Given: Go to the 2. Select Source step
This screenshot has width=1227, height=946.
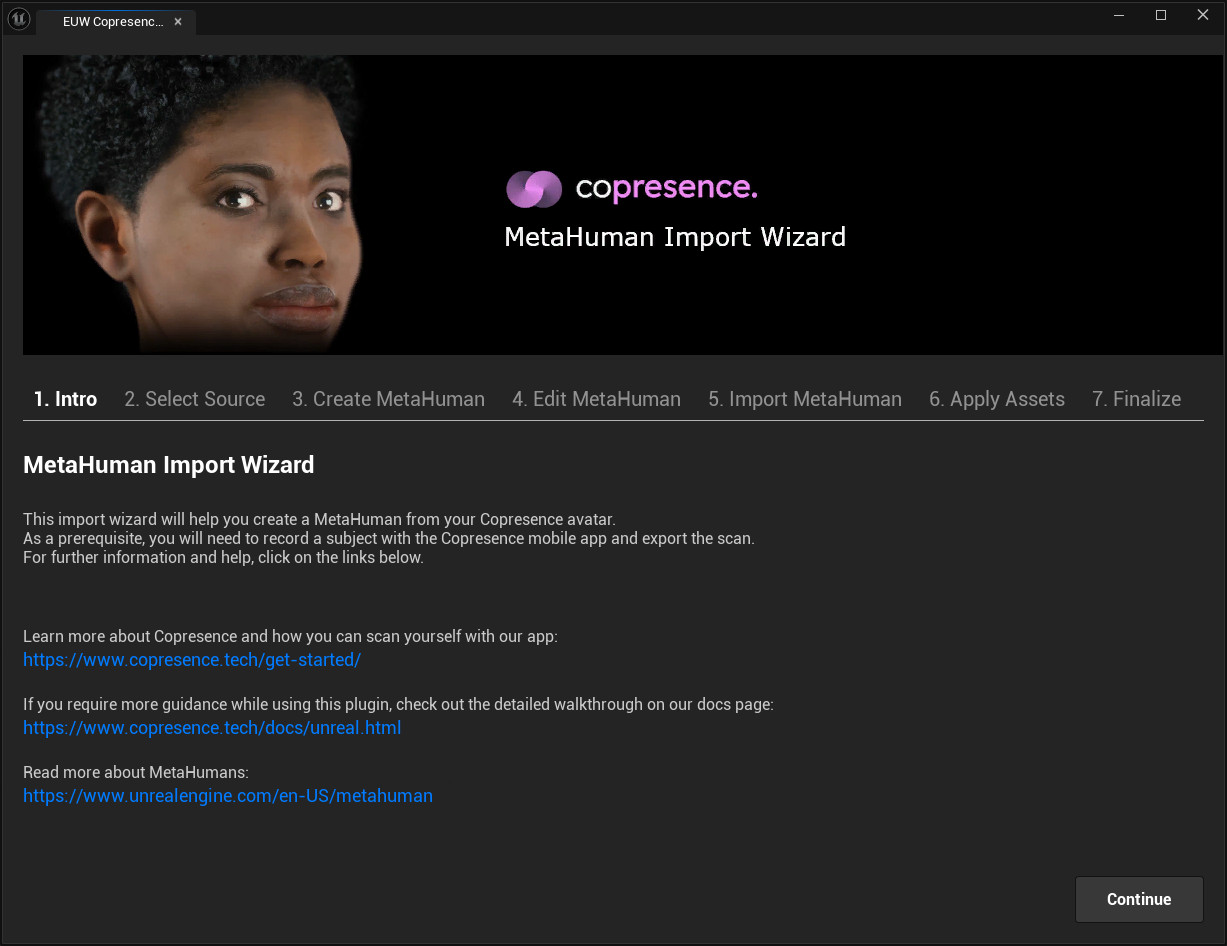Looking at the screenshot, I should [195, 399].
